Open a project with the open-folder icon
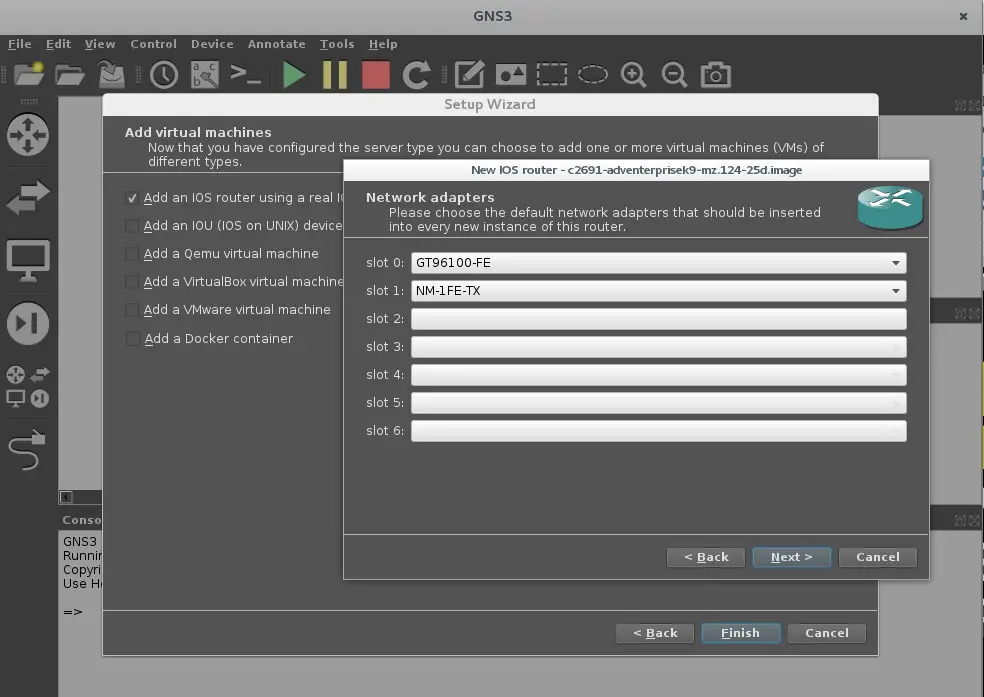Image resolution: width=984 pixels, height=697 pixels. click(70, 75)
